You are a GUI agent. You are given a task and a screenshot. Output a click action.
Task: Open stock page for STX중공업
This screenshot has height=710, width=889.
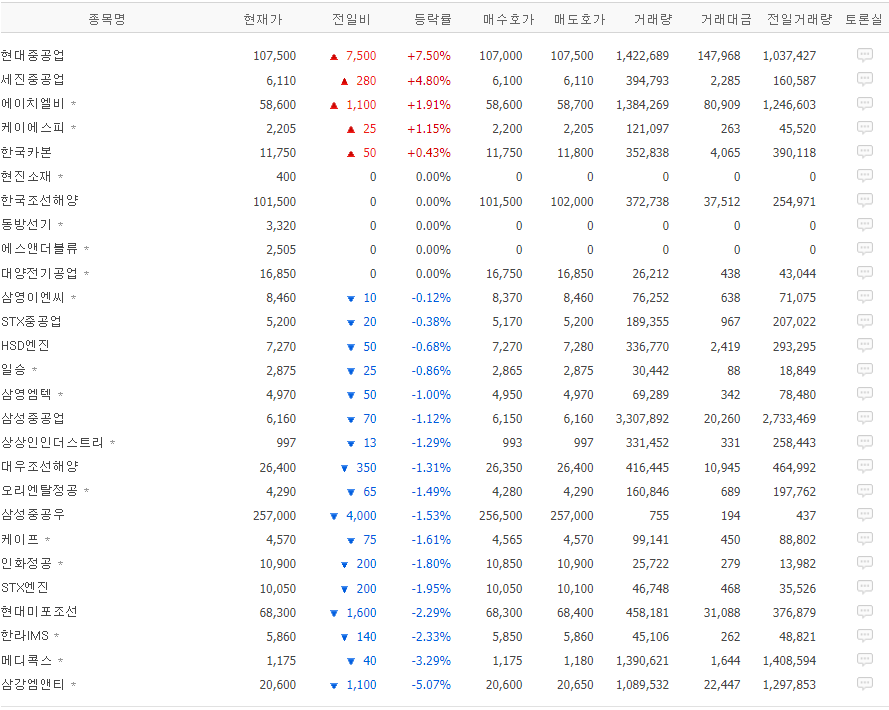[x=31, y=322]
